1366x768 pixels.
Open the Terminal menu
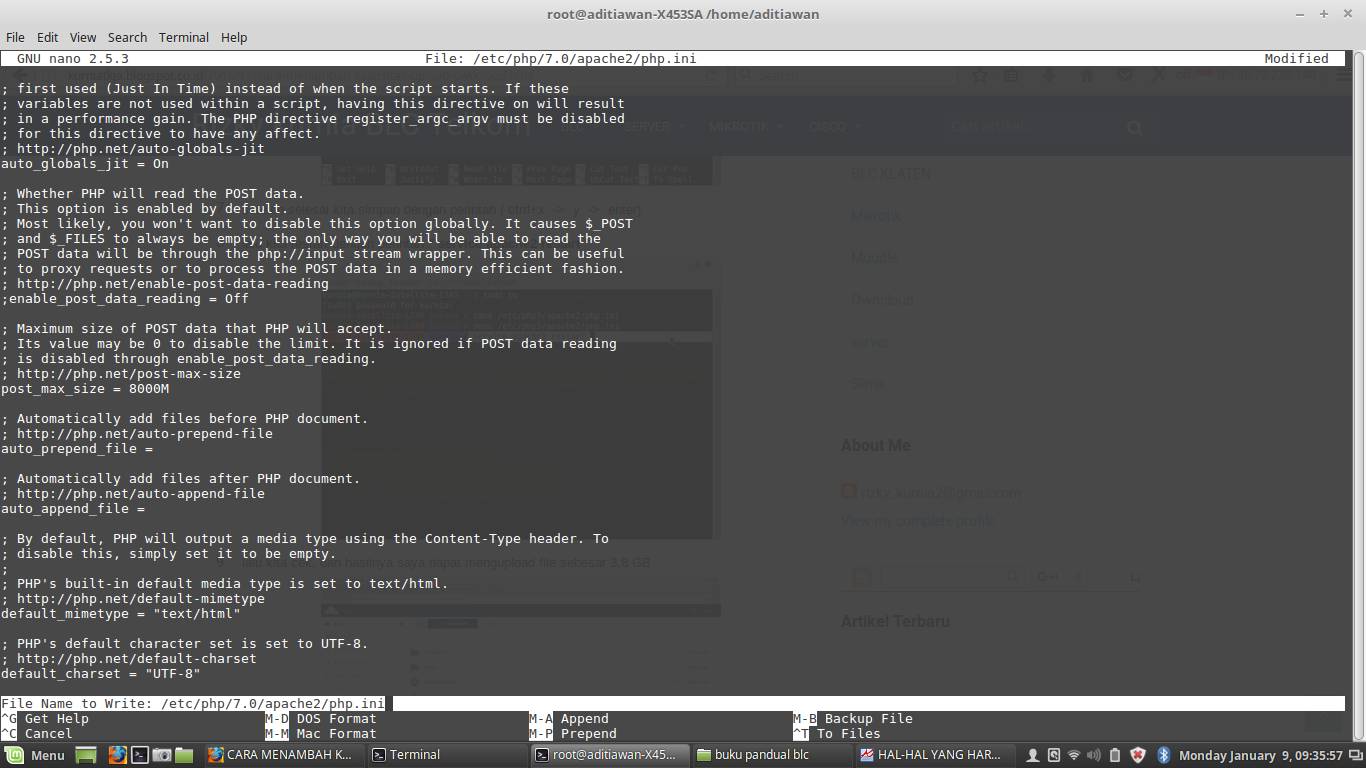click(184, 37)
